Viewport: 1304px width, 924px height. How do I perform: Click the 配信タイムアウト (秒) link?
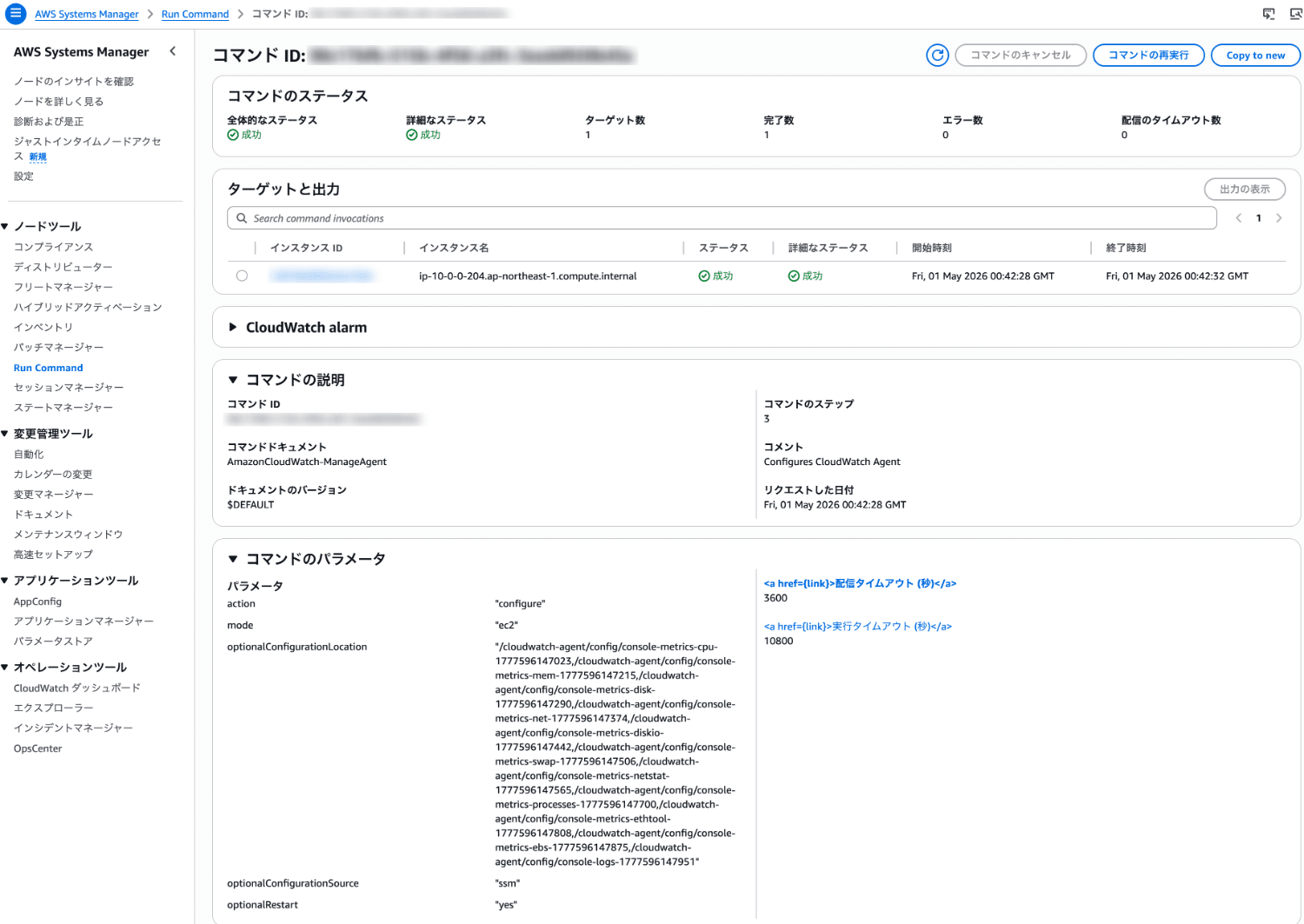860,583
